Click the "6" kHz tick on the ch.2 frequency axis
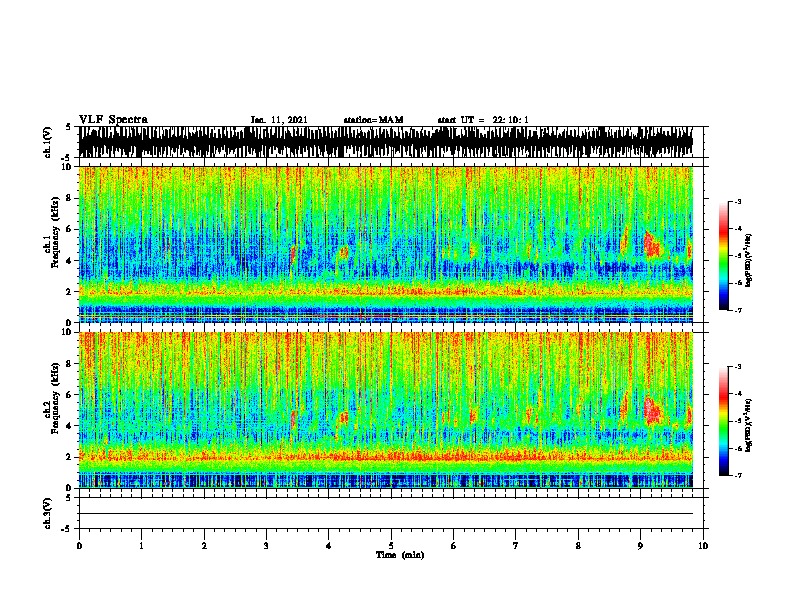The height and width of the screenshot is (612, 792). (71, 394)
